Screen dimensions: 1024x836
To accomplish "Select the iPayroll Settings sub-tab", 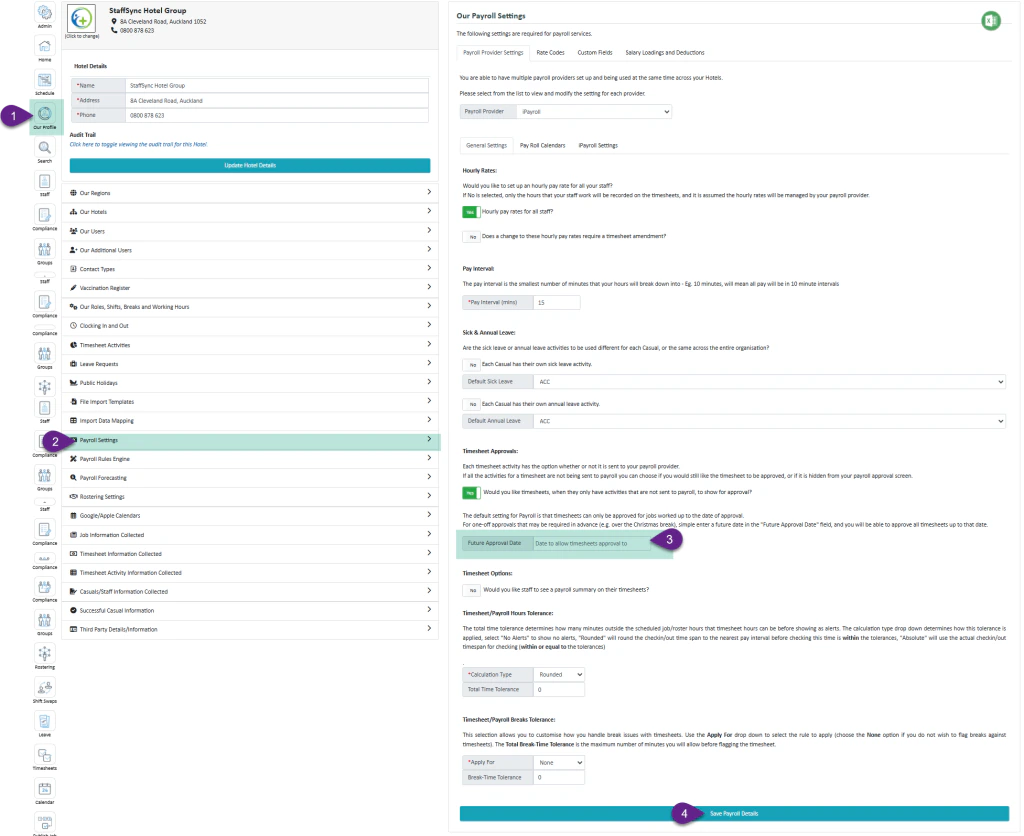I will (x=598, y=146).
